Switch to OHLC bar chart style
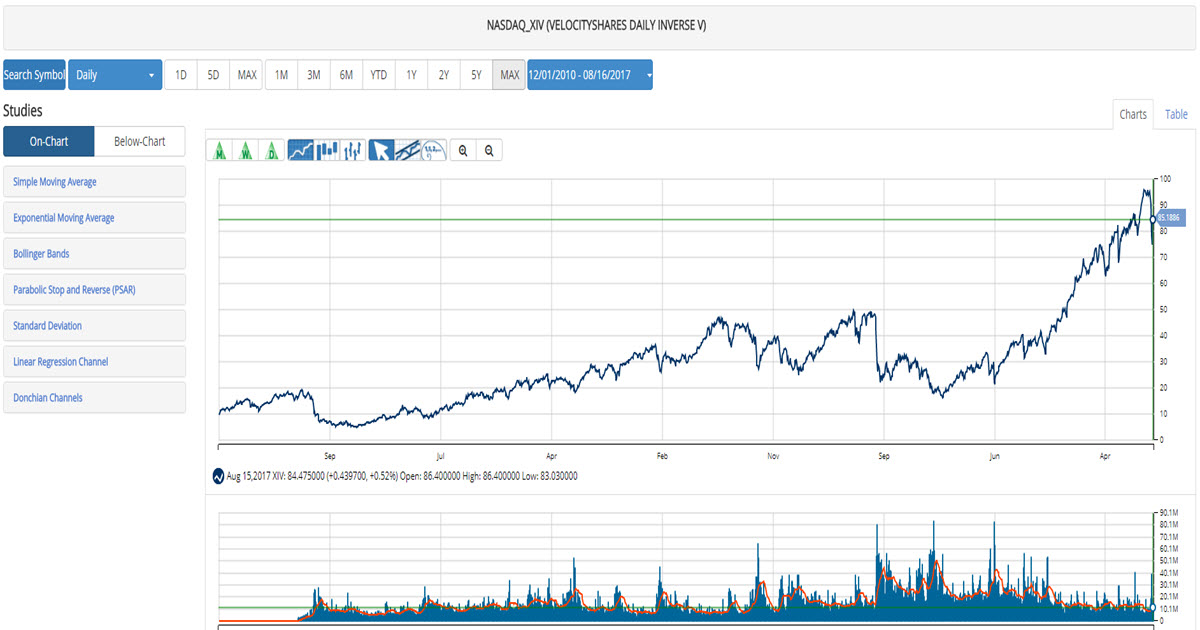The image size is (1200, 630). pyautogui.click(x=353, y=151)
